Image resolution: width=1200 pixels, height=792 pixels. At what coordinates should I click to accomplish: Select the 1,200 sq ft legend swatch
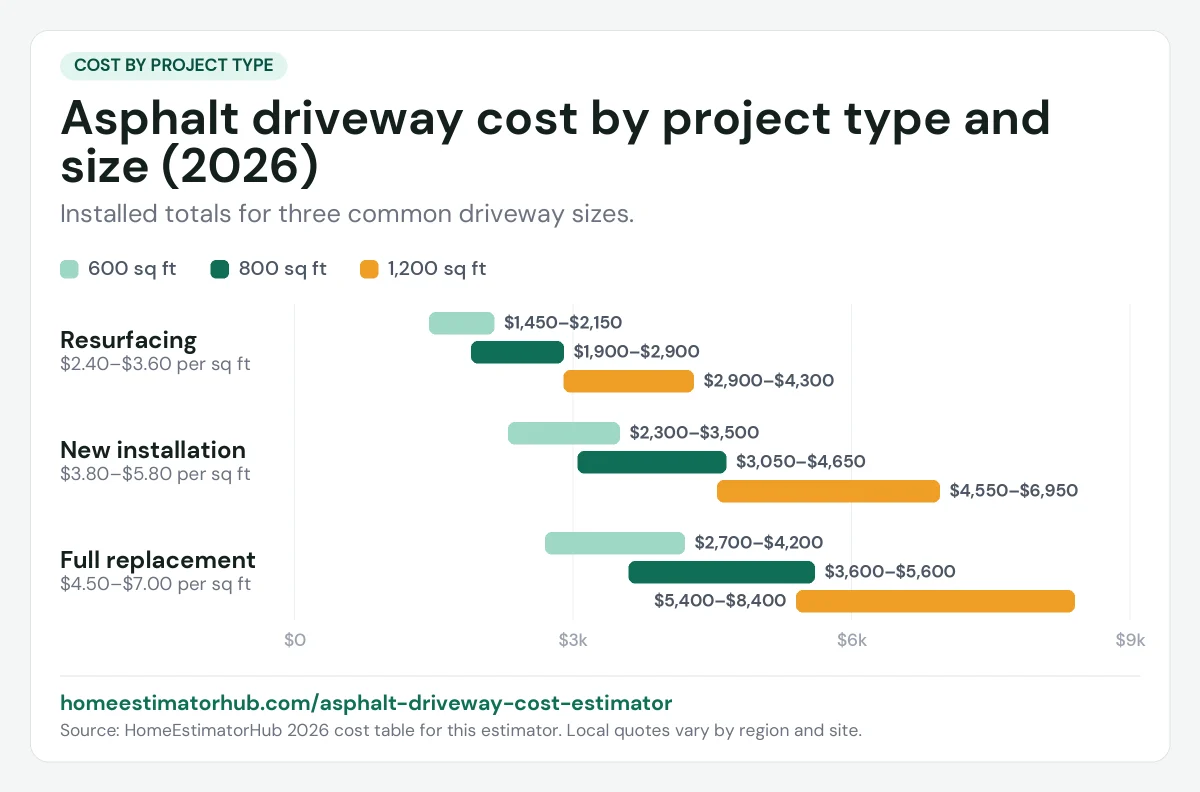pyautogui.click(x=370, y=269)
